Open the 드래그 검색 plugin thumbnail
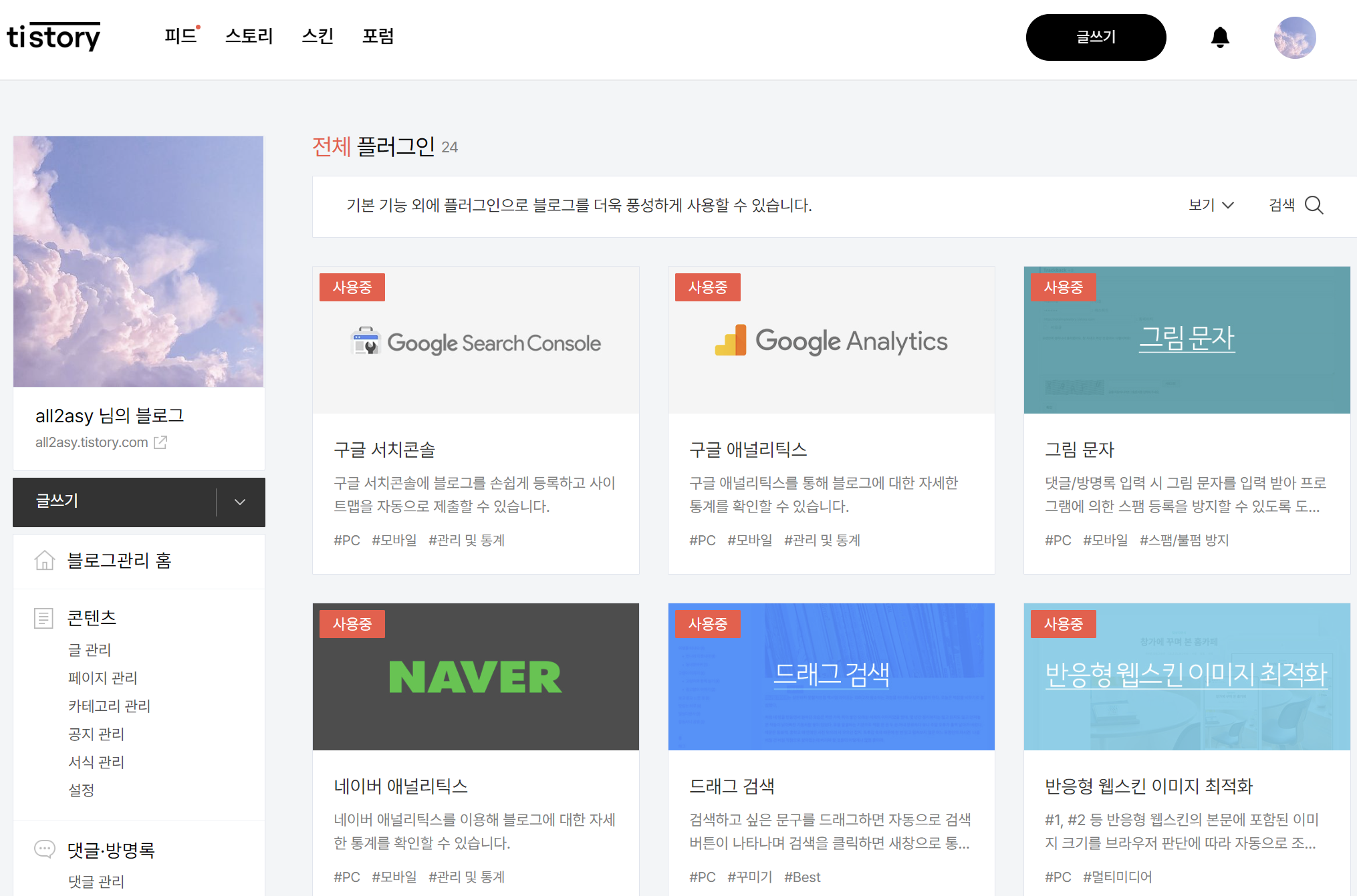This screenshot has width=1357, height=896. pos(832,677)
